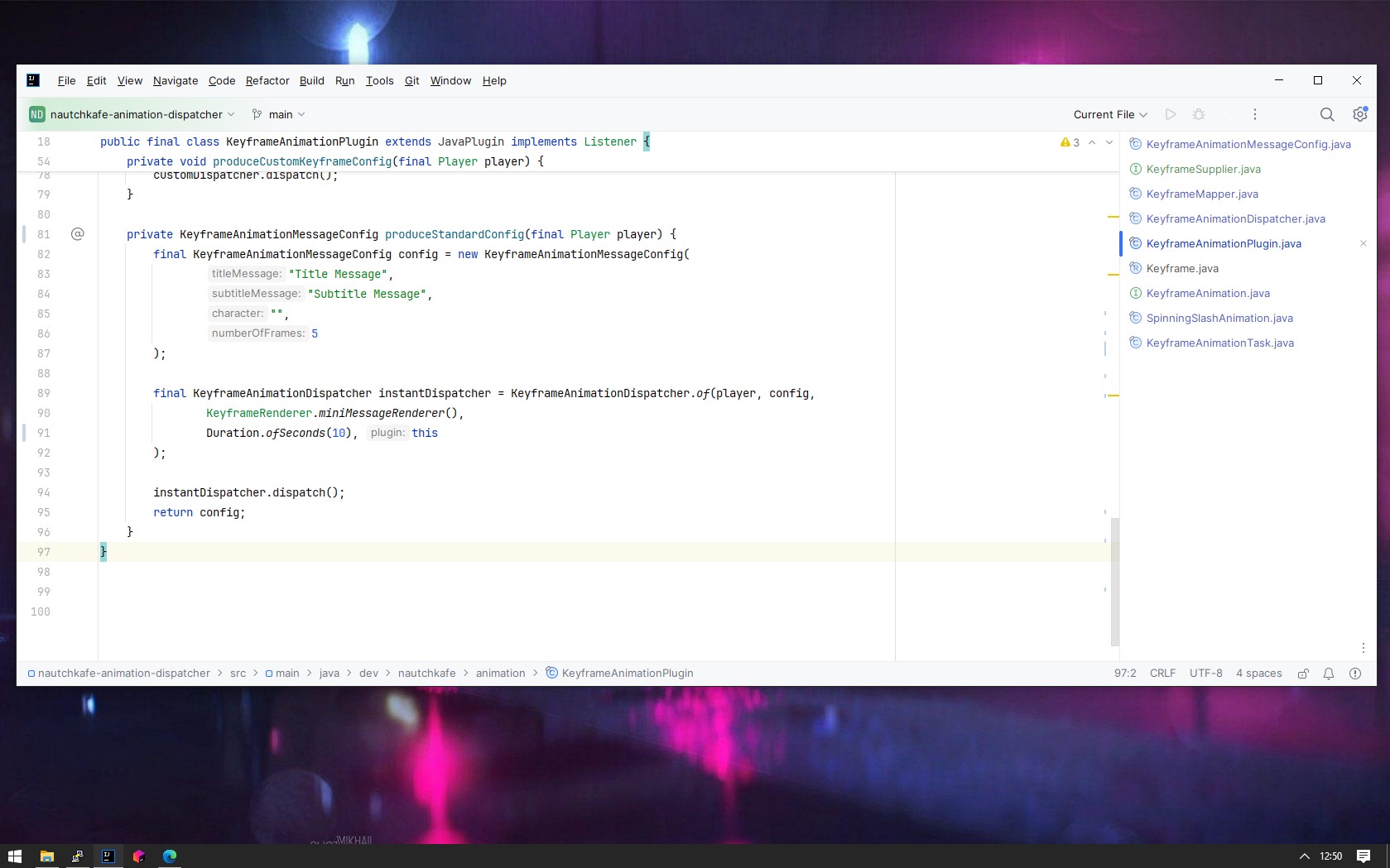This screenshot has width=1390, height=868.
Task: Click breadcrumb dev
Action: pos(368,673)
